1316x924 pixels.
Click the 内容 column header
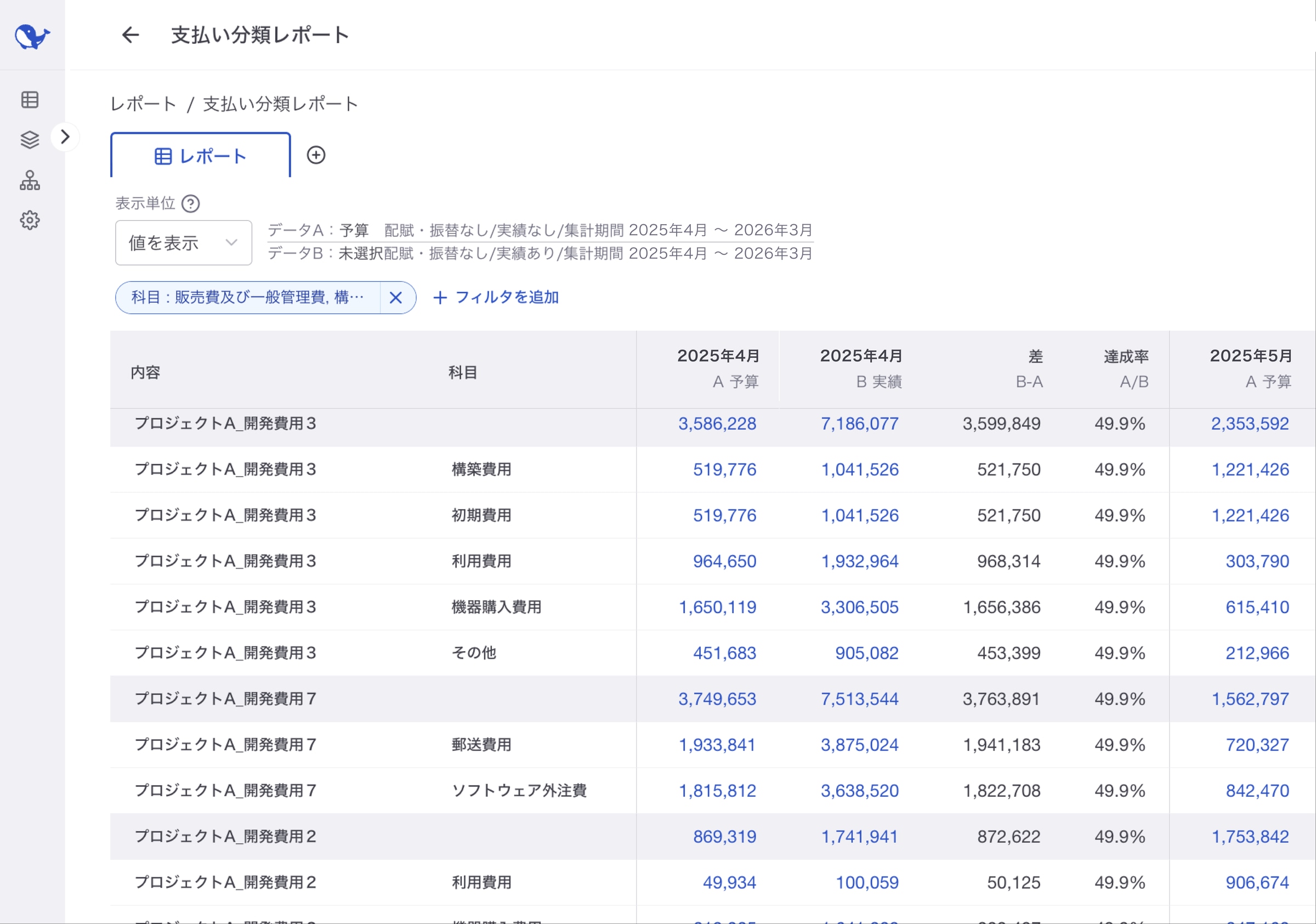(146, 372)
